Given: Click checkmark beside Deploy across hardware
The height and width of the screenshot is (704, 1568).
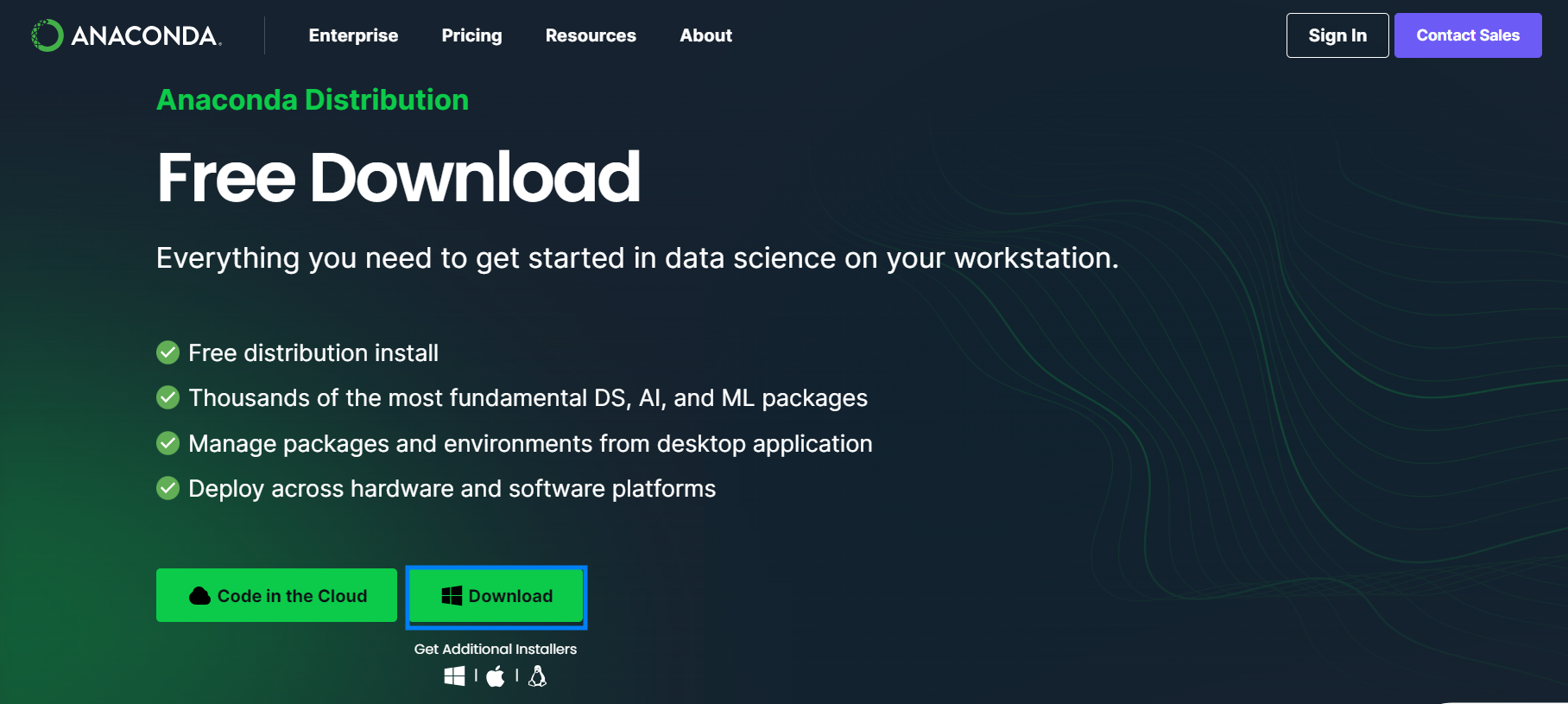Looking at the screenshot, I should click(168, 488).
